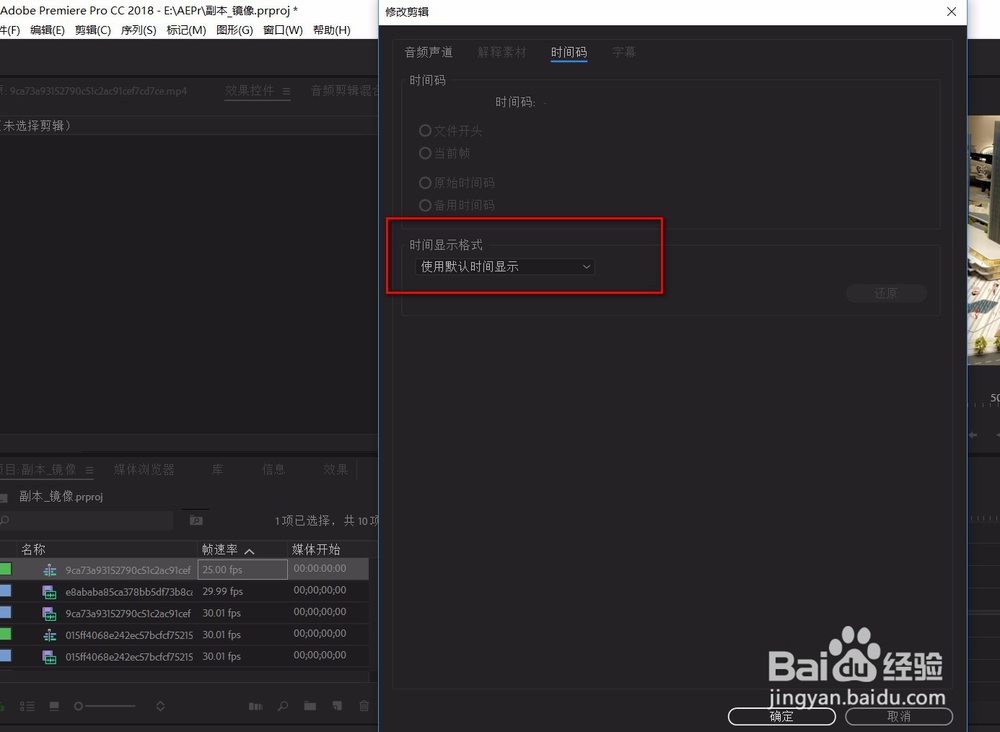Click media start 00;00;00;00 in the 29.99 fps row

[320, 590]
